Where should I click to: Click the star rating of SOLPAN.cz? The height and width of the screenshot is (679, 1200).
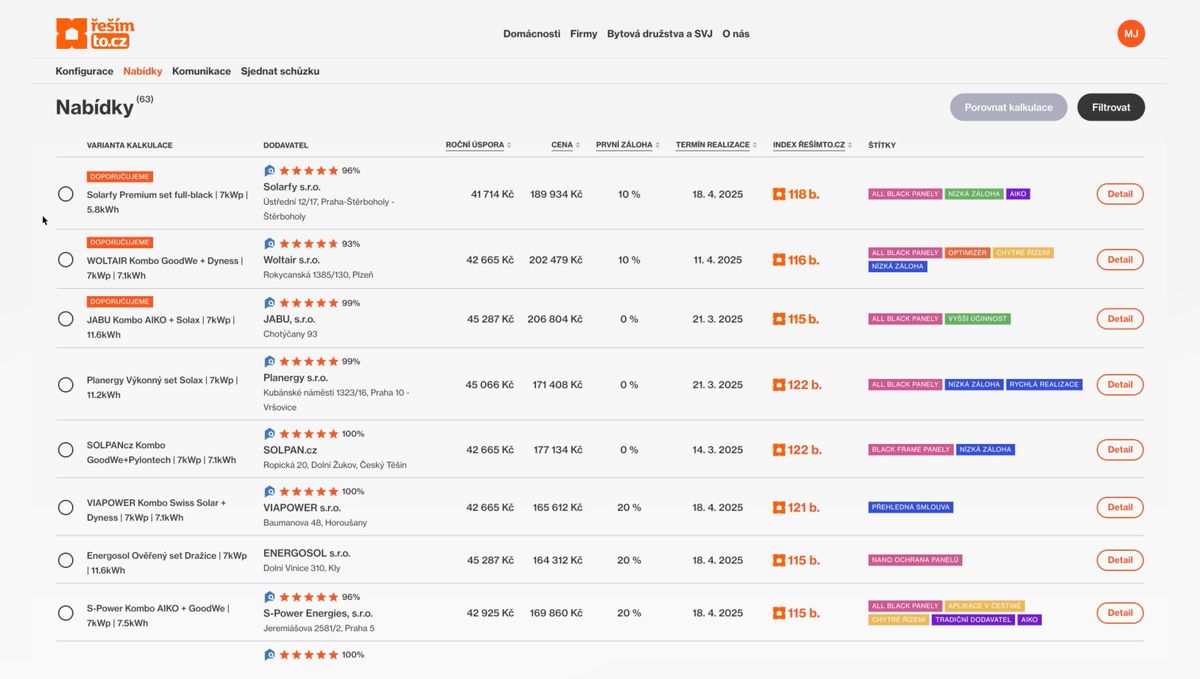[x=308, y=434]
